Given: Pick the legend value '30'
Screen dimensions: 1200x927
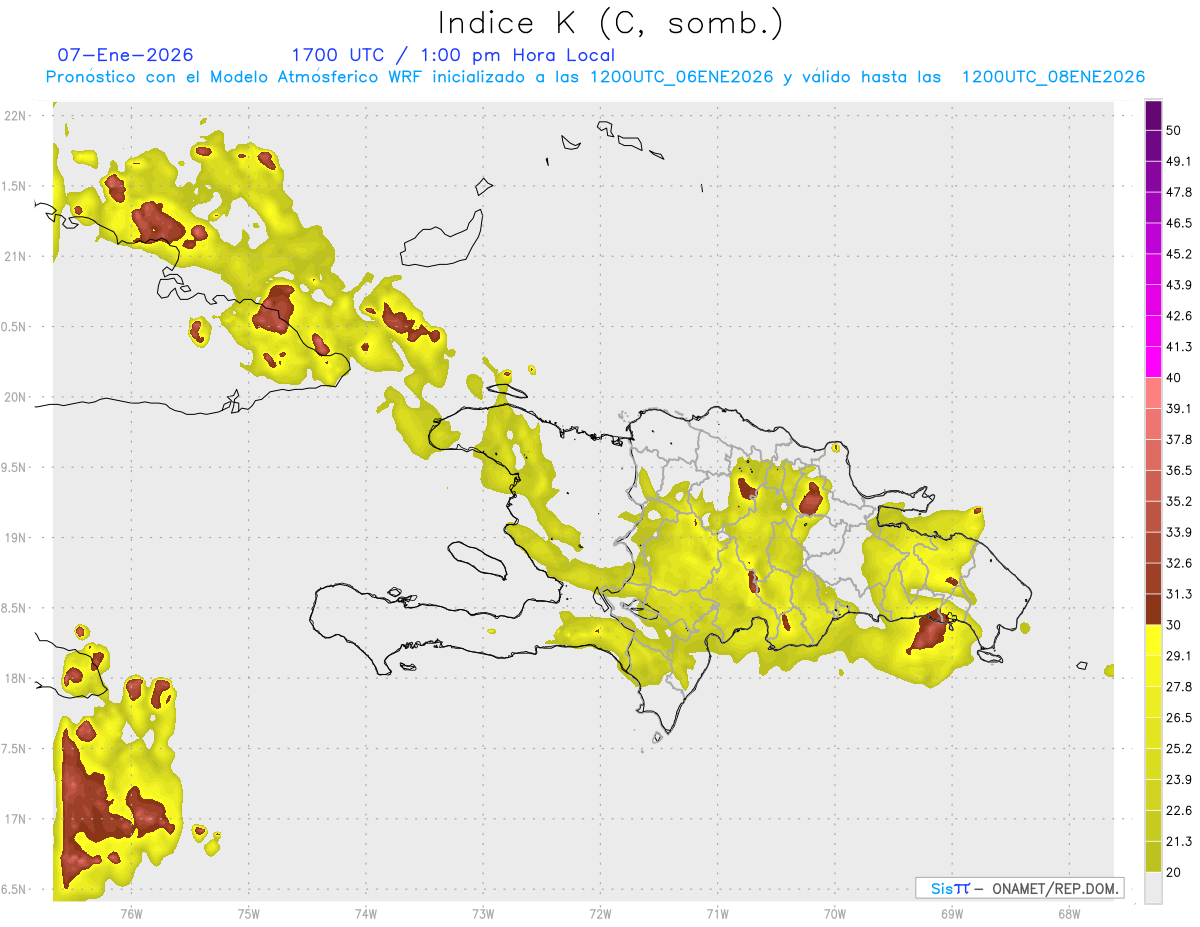Looking at the screenshot, I should (1174, 625).
